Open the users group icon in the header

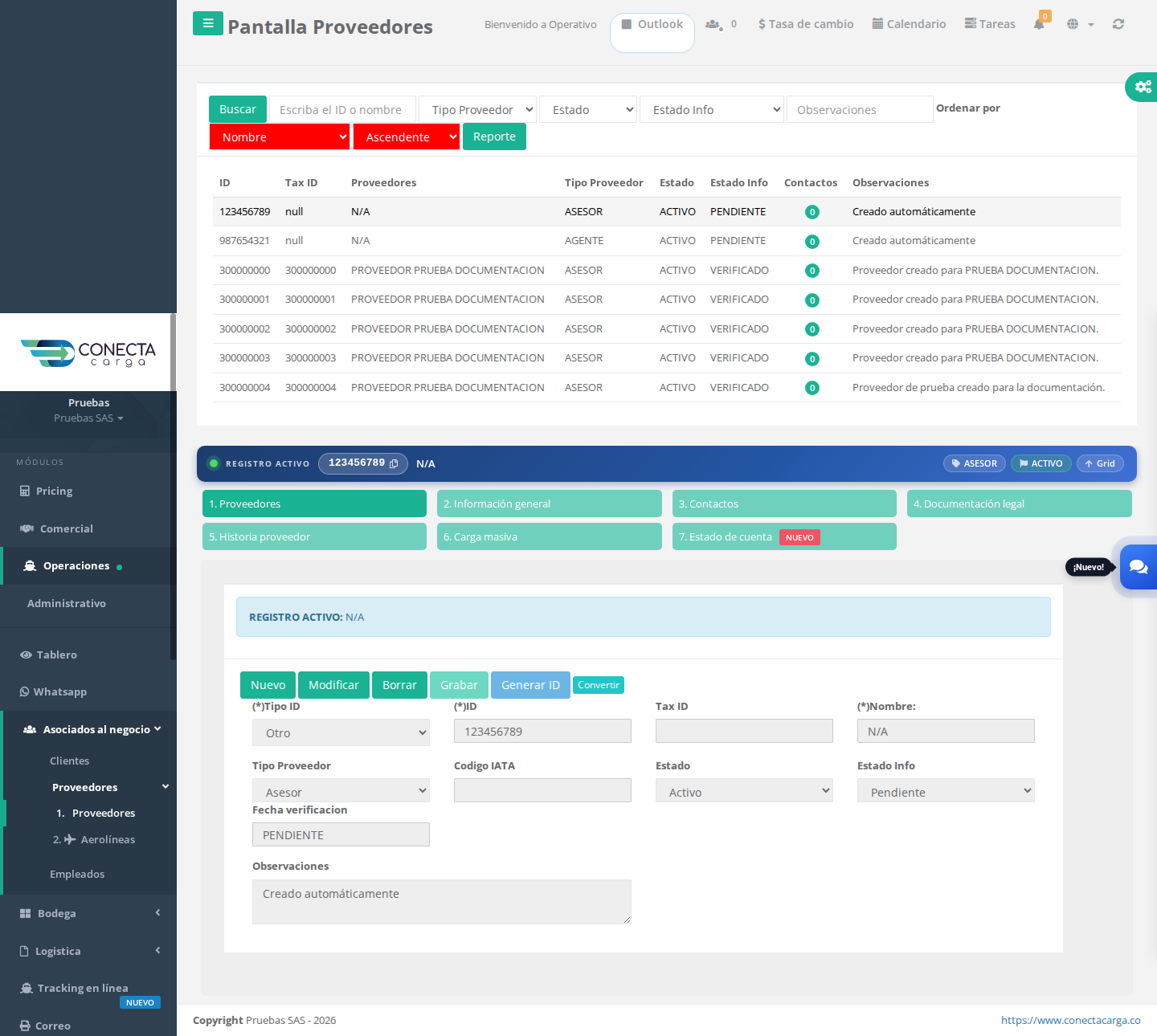713,24
